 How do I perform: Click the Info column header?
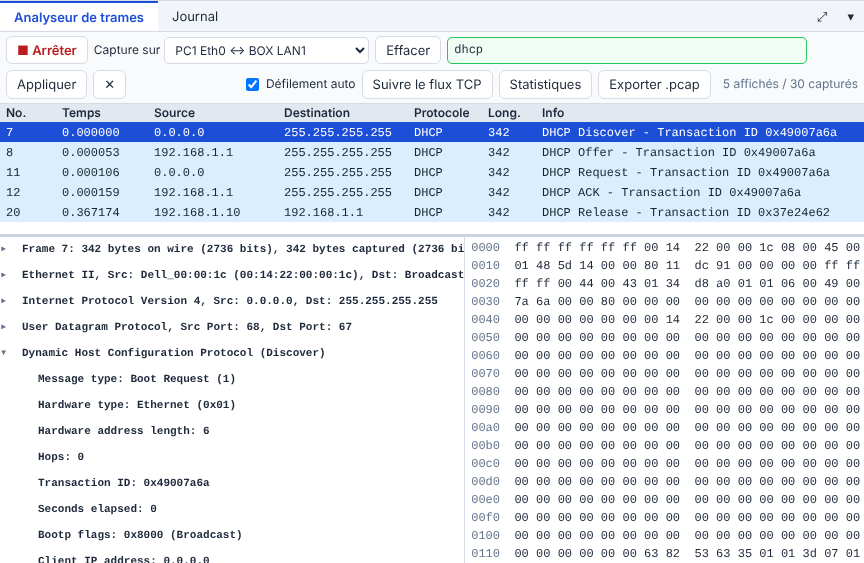pos(553,113)
